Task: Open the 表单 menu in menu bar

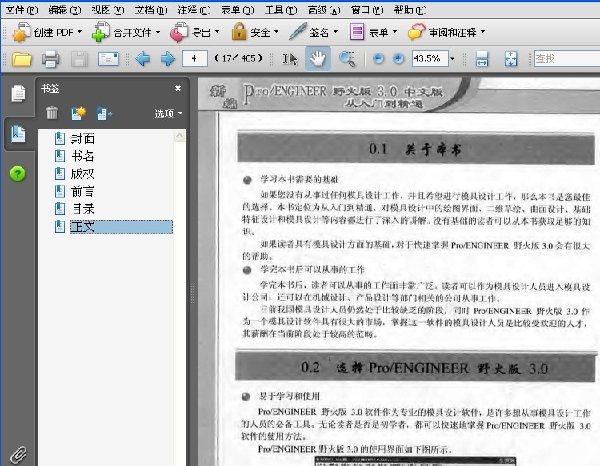Action: point(237,10)
